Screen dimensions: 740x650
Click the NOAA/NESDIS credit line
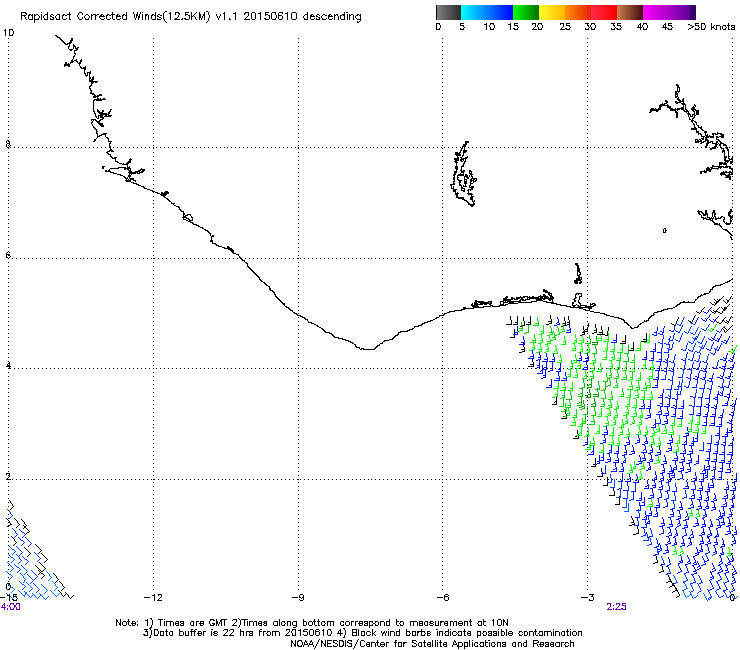click(x=432, y=644)
